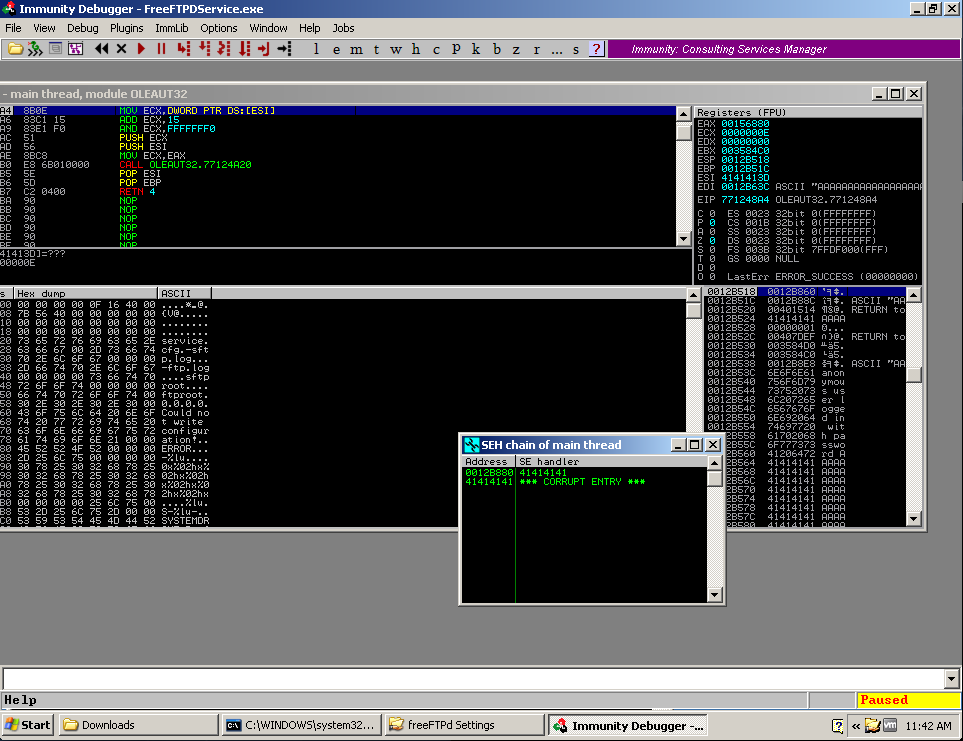The height and width of the screenshot is (741, 963).
Task: Click the ASCII column header in dump pane
Action: [x=184, y=293]
